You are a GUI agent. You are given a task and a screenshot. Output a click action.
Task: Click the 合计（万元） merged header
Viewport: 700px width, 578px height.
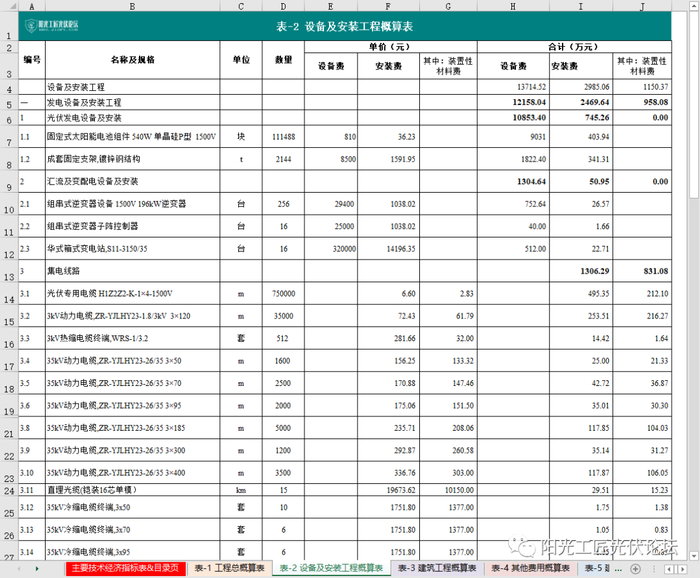tap(574, 46)
